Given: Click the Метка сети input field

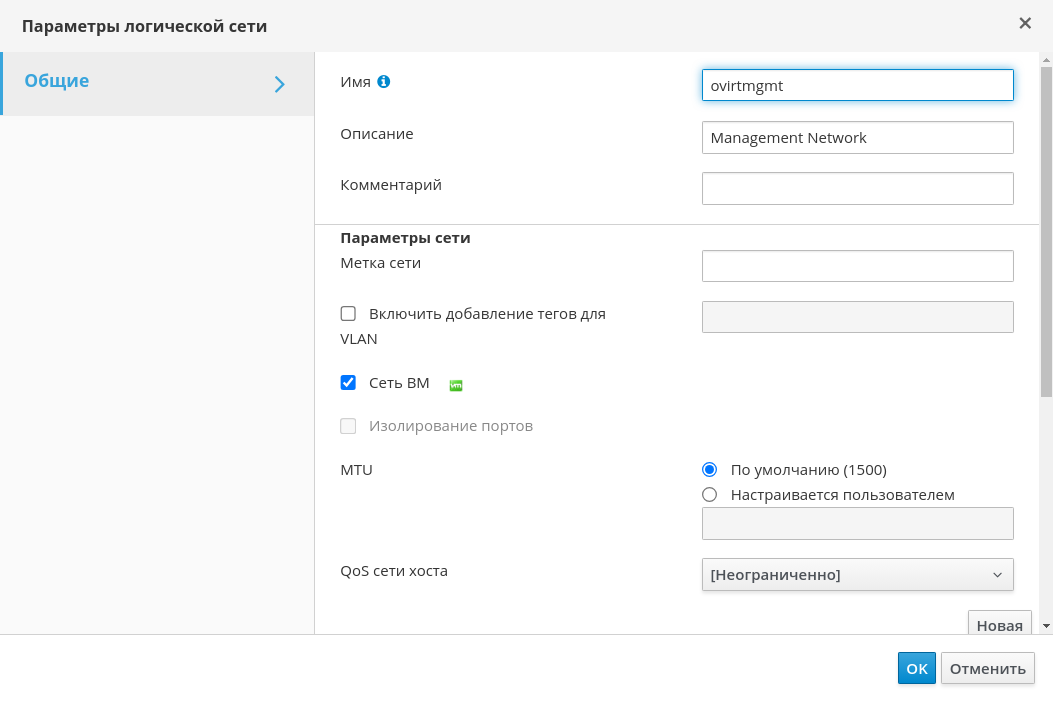Looking at the screenshot, I should click(857, 266).
